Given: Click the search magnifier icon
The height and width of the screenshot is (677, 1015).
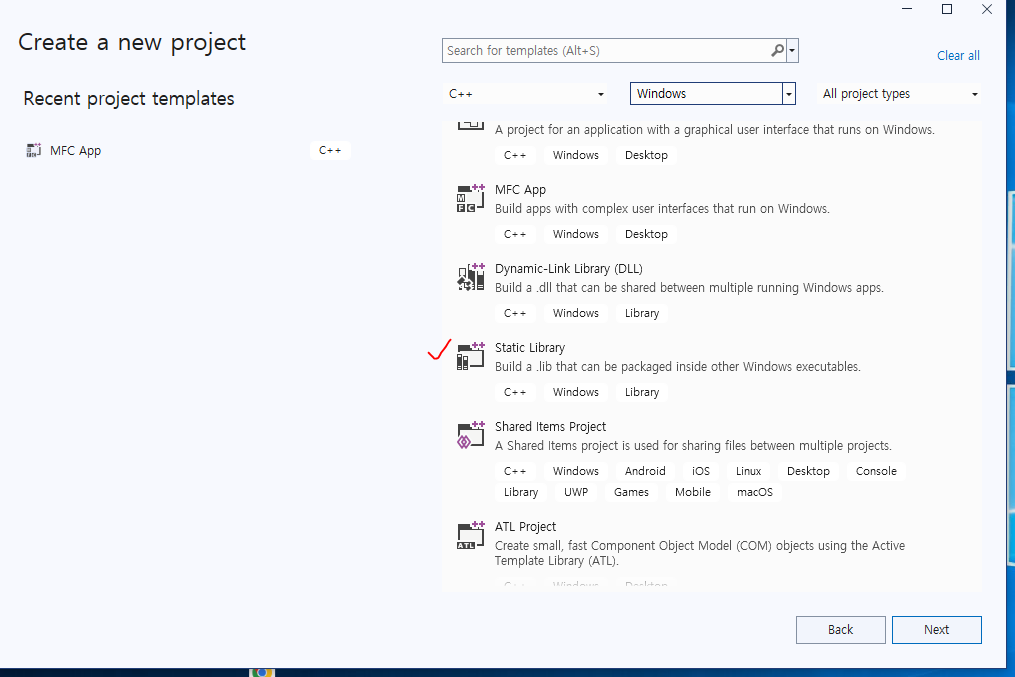Looking at the screenshot, I should pos(777,50).
